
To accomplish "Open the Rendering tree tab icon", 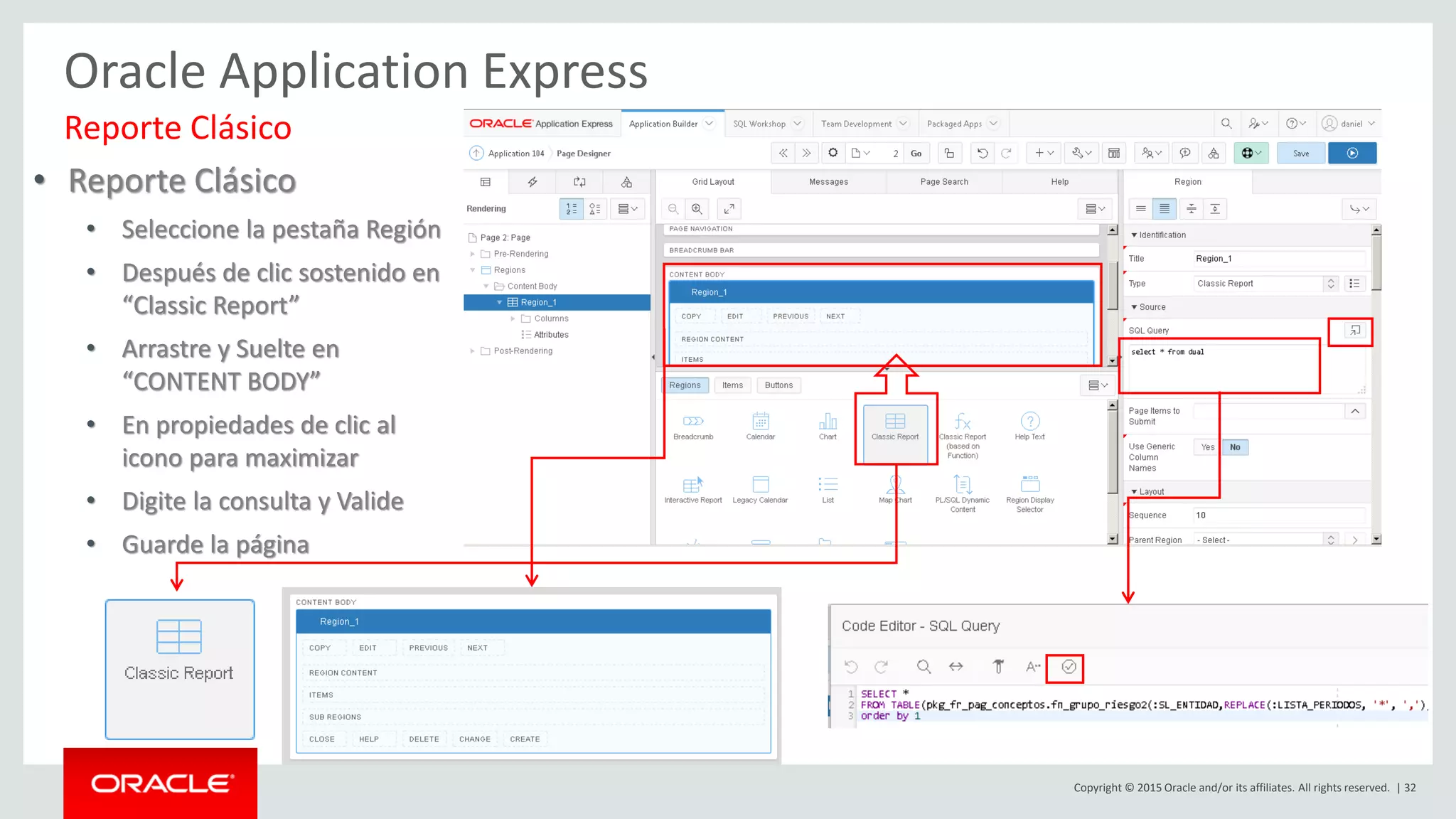I will (x=486, y=182).
